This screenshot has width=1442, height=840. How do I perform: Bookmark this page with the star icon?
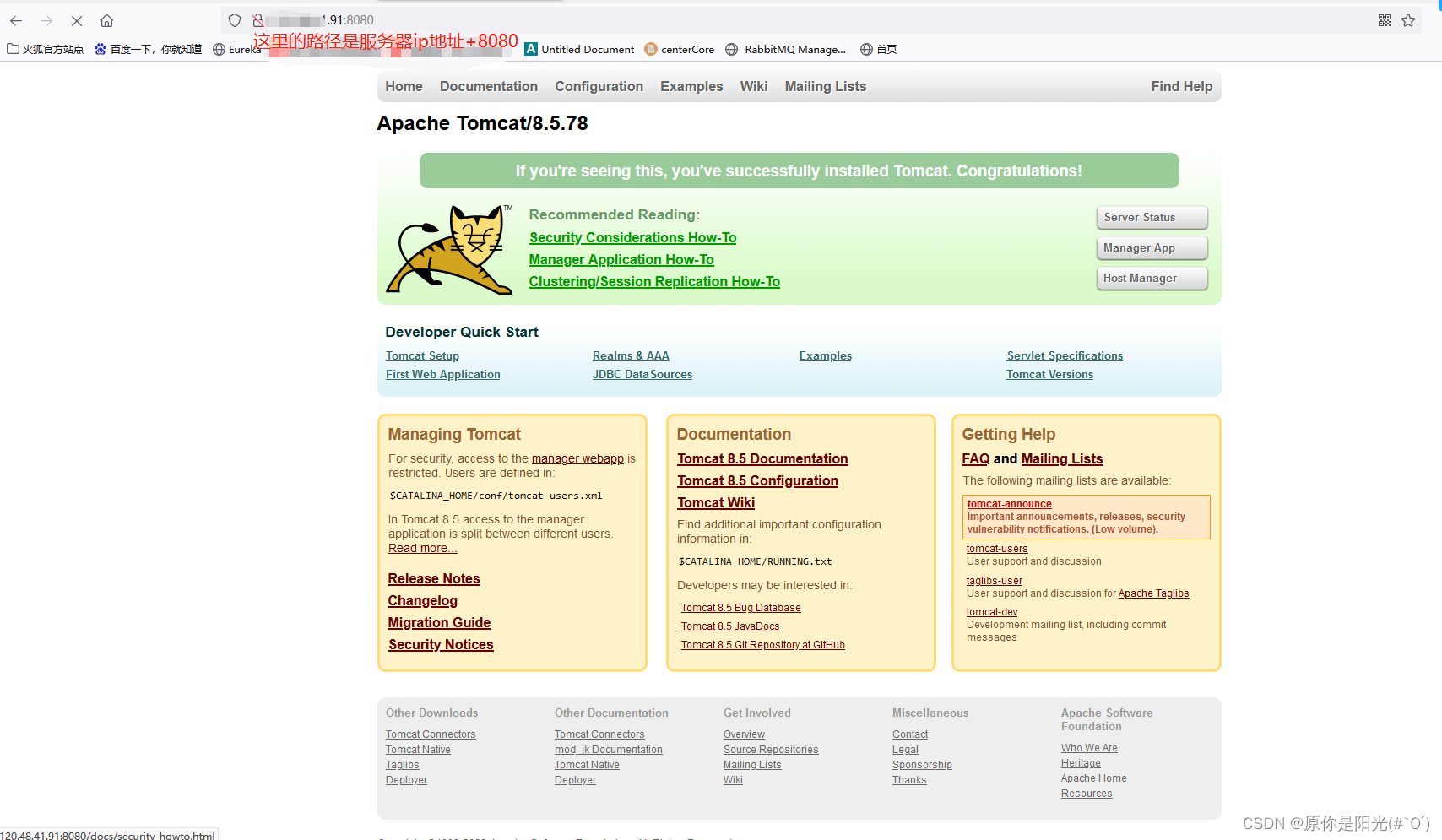(x=1408, y=20)
